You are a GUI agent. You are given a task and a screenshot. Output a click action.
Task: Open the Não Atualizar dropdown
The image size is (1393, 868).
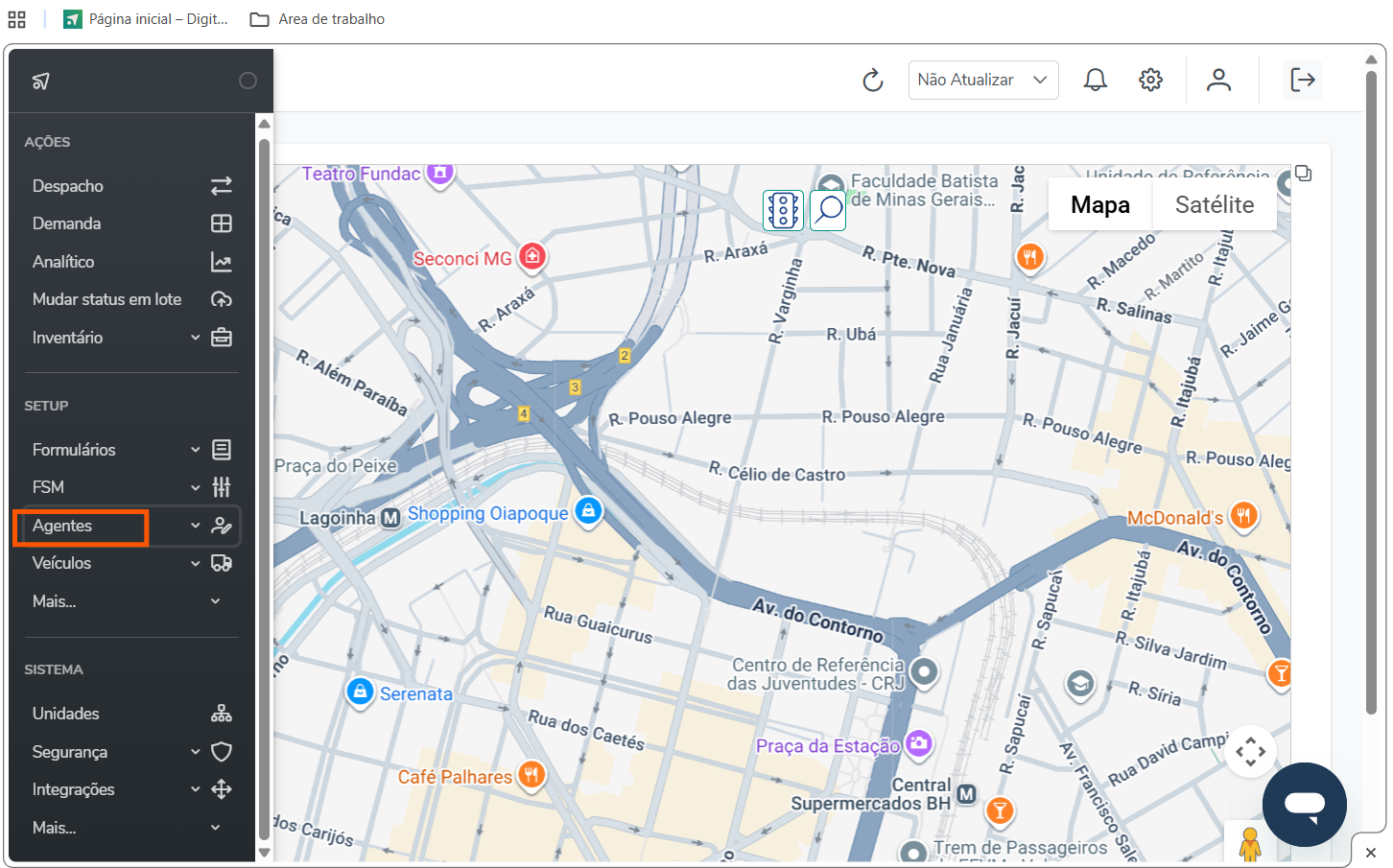pos(982,81)
